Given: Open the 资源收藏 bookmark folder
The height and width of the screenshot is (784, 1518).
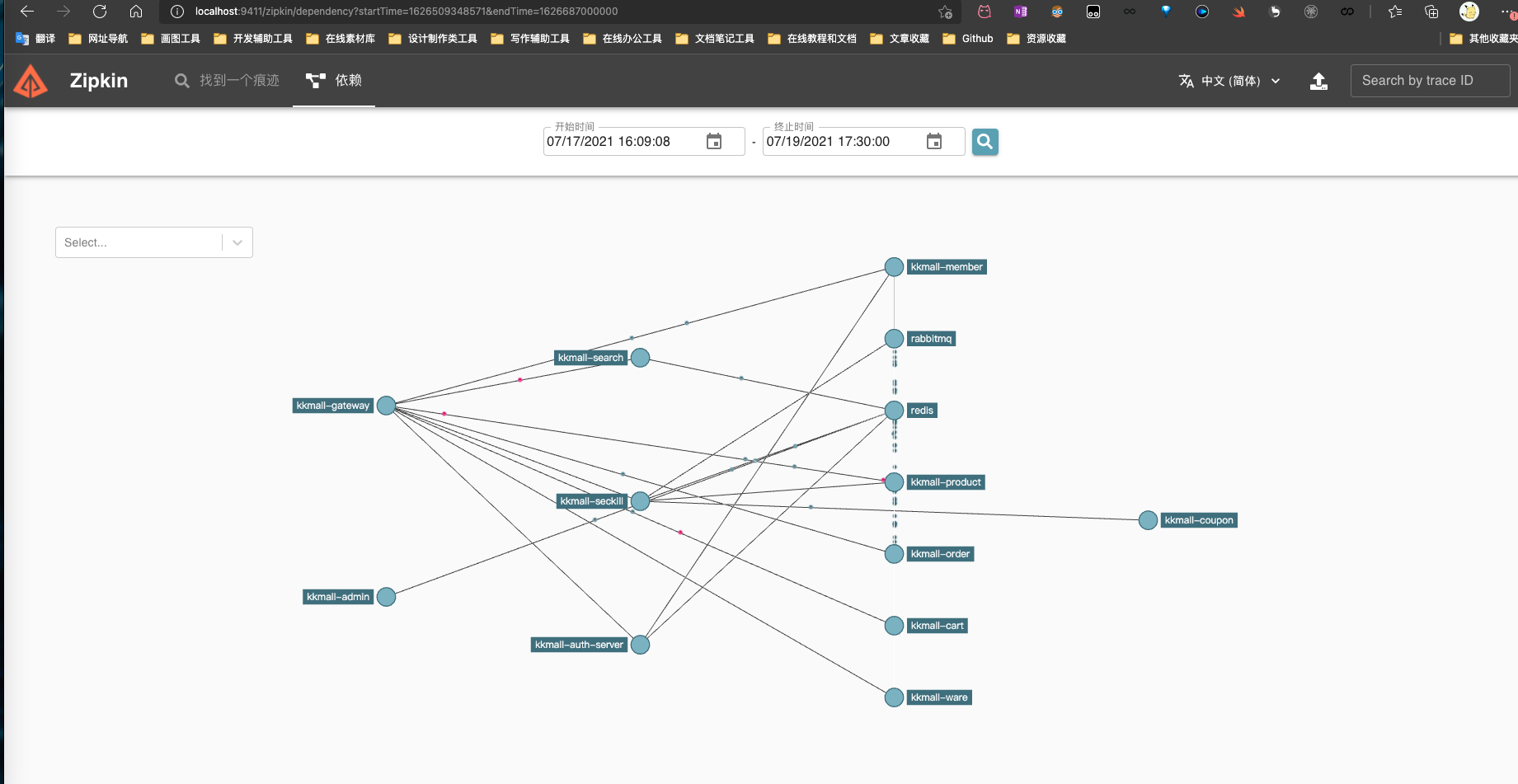Looking at the screenshot, I should coord(1036,39).
